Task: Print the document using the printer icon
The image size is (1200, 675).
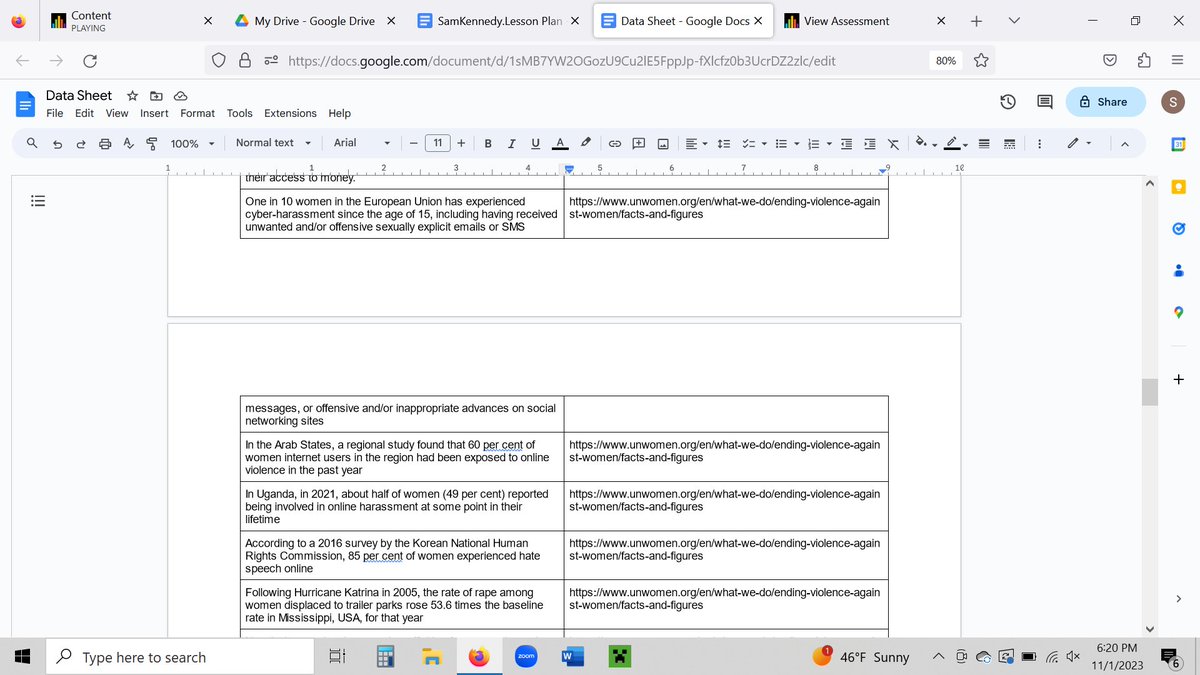Action: click(106, 143)
